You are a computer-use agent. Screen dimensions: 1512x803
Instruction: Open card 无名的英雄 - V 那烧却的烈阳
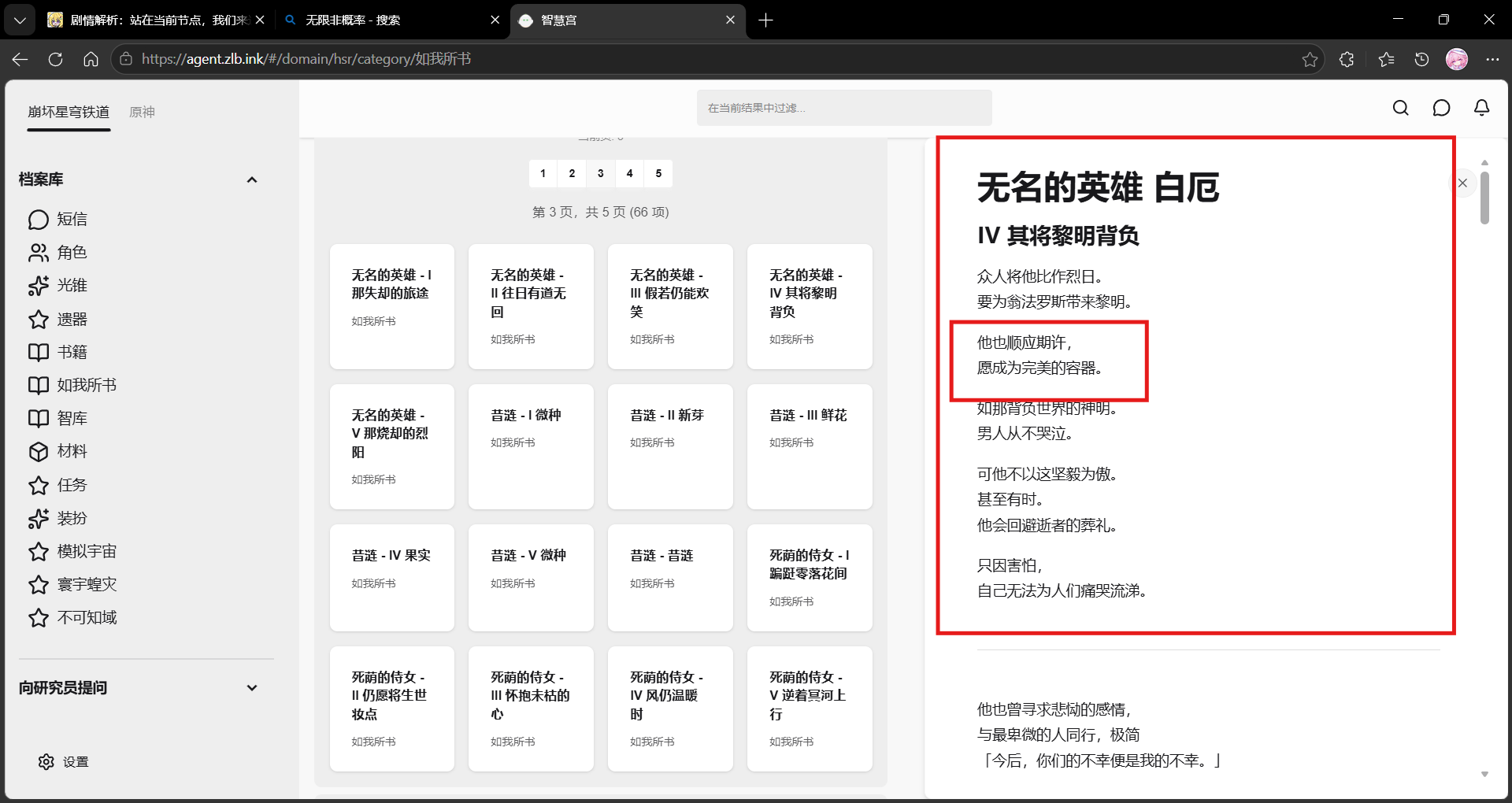[392, 446]
